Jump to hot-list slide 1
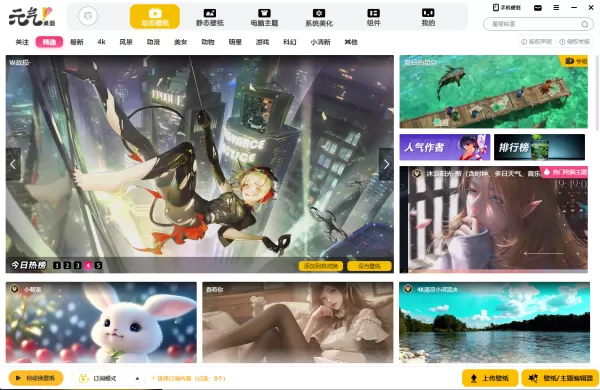 (x=57, y=265)
